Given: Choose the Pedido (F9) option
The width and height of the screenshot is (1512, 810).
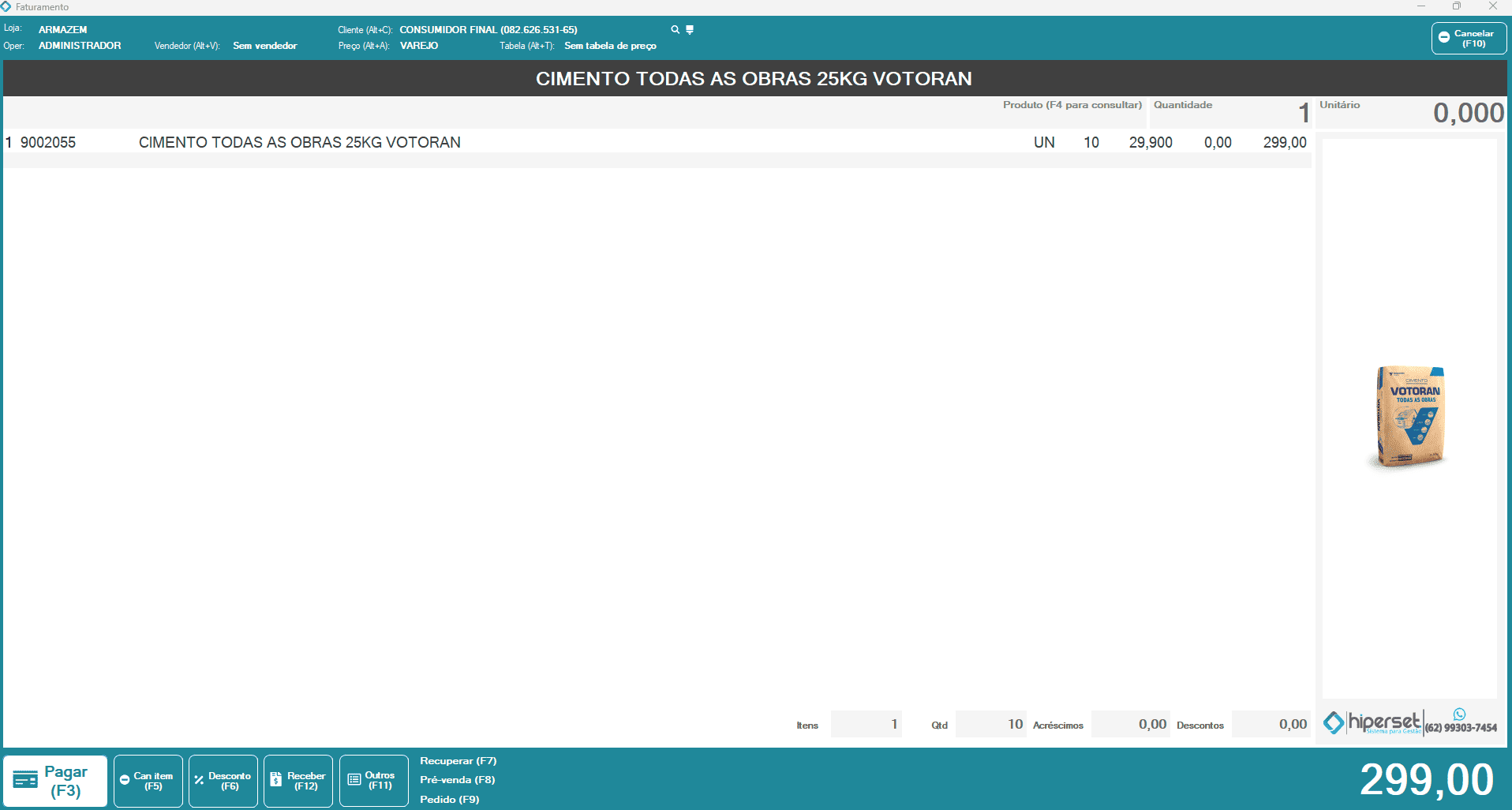Looking at the screenshot, I should click(x=449, y=800).
